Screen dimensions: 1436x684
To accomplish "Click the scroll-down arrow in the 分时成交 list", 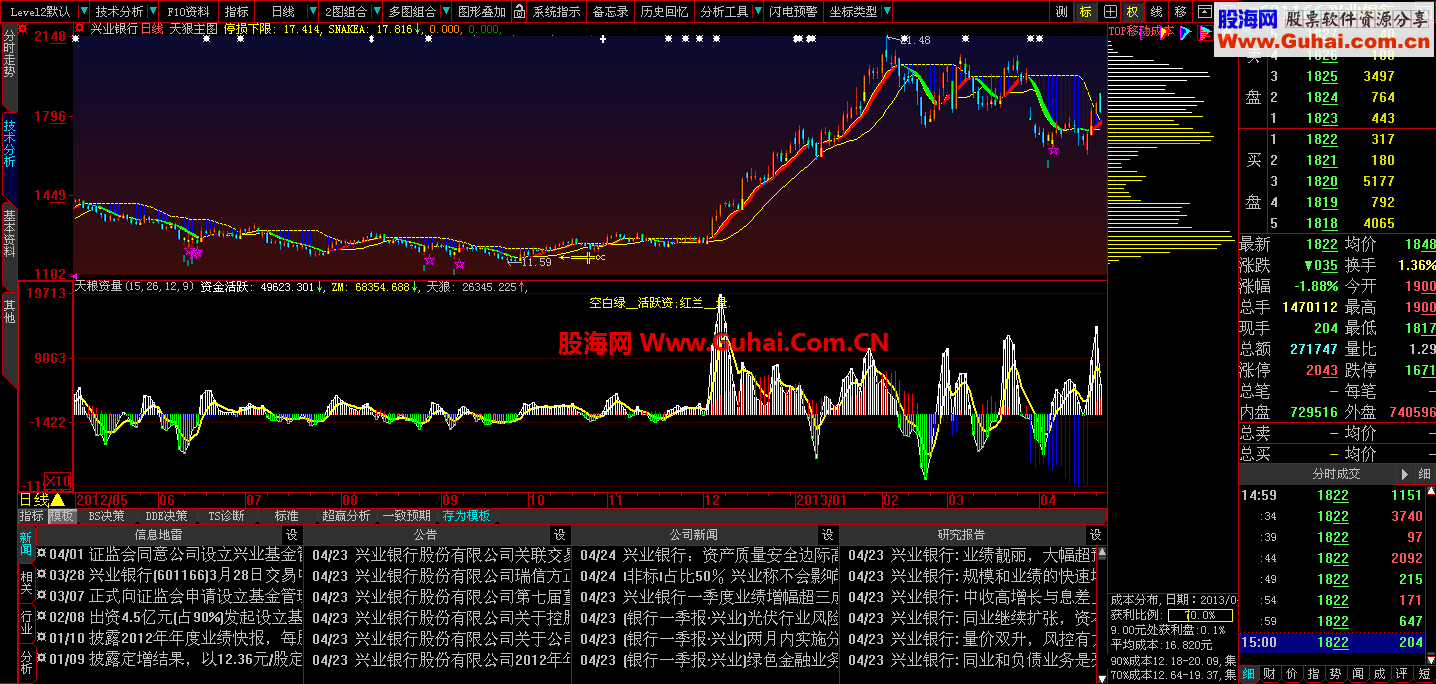I will pyautogui.click(x=1431, y=659).
